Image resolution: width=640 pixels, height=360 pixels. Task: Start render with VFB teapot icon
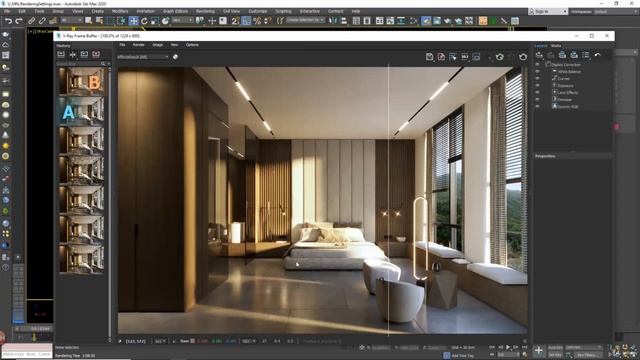[523, 57]
